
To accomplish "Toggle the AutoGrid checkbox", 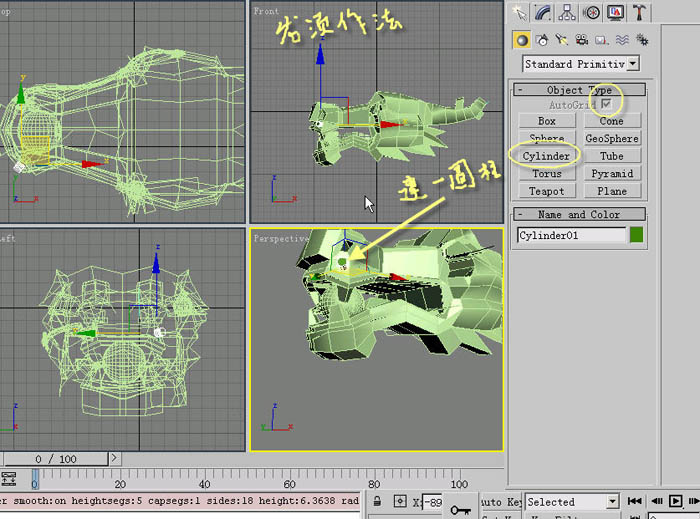I will click(606, 104).
